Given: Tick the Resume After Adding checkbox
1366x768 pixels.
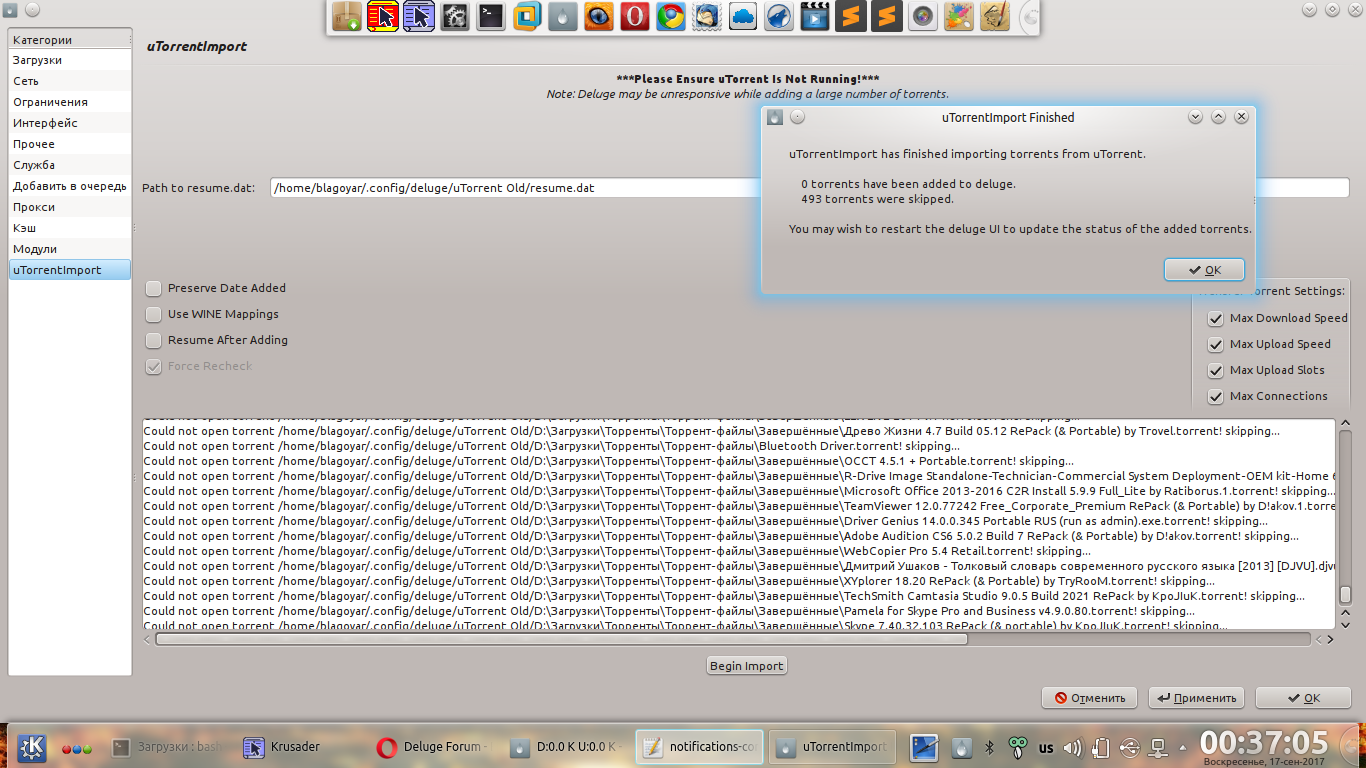Looking at the screenshot, I should 153,340.
